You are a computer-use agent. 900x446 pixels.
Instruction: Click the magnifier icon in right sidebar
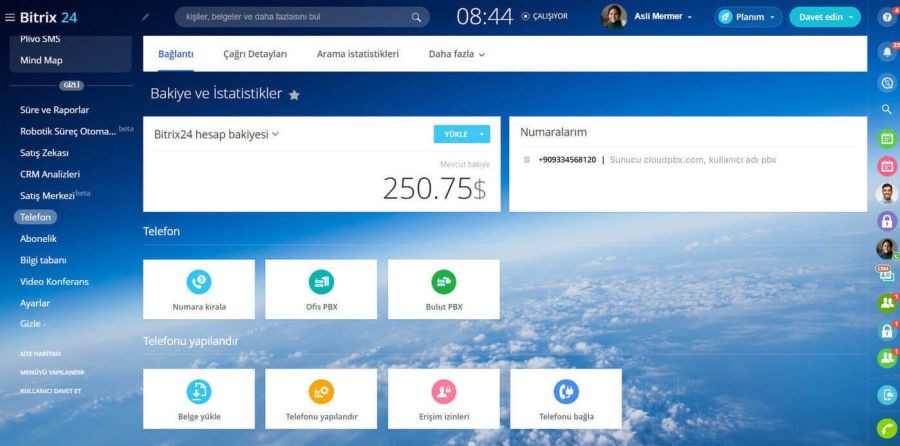pos(887,109)
